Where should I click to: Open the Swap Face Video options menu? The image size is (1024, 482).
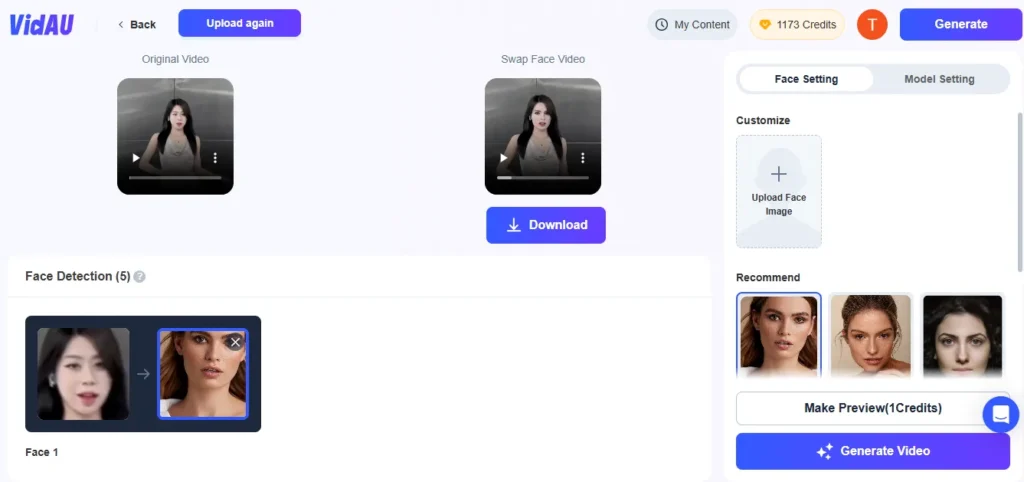(x=583, y=158)
